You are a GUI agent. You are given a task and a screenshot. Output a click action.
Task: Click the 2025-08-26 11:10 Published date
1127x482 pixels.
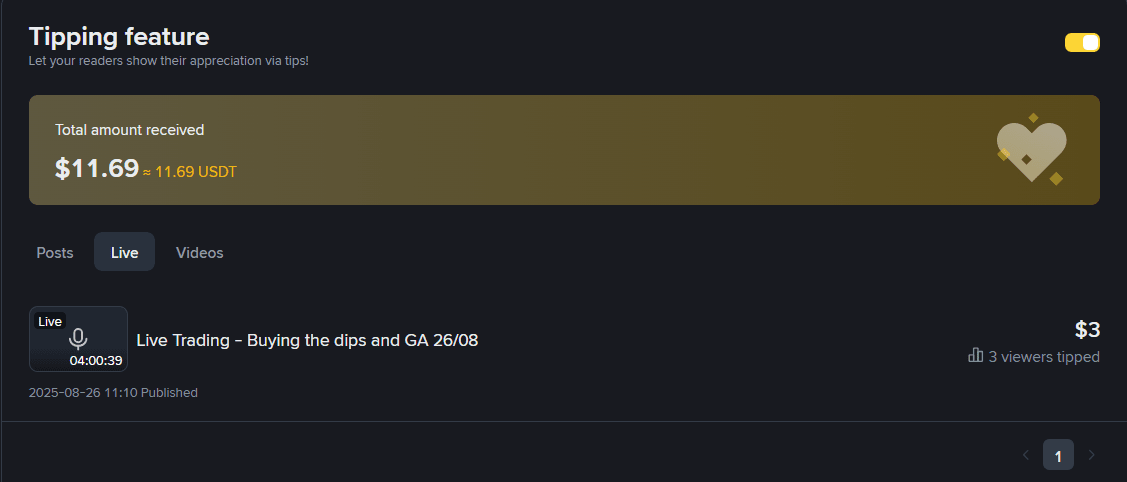pos(113,393)
